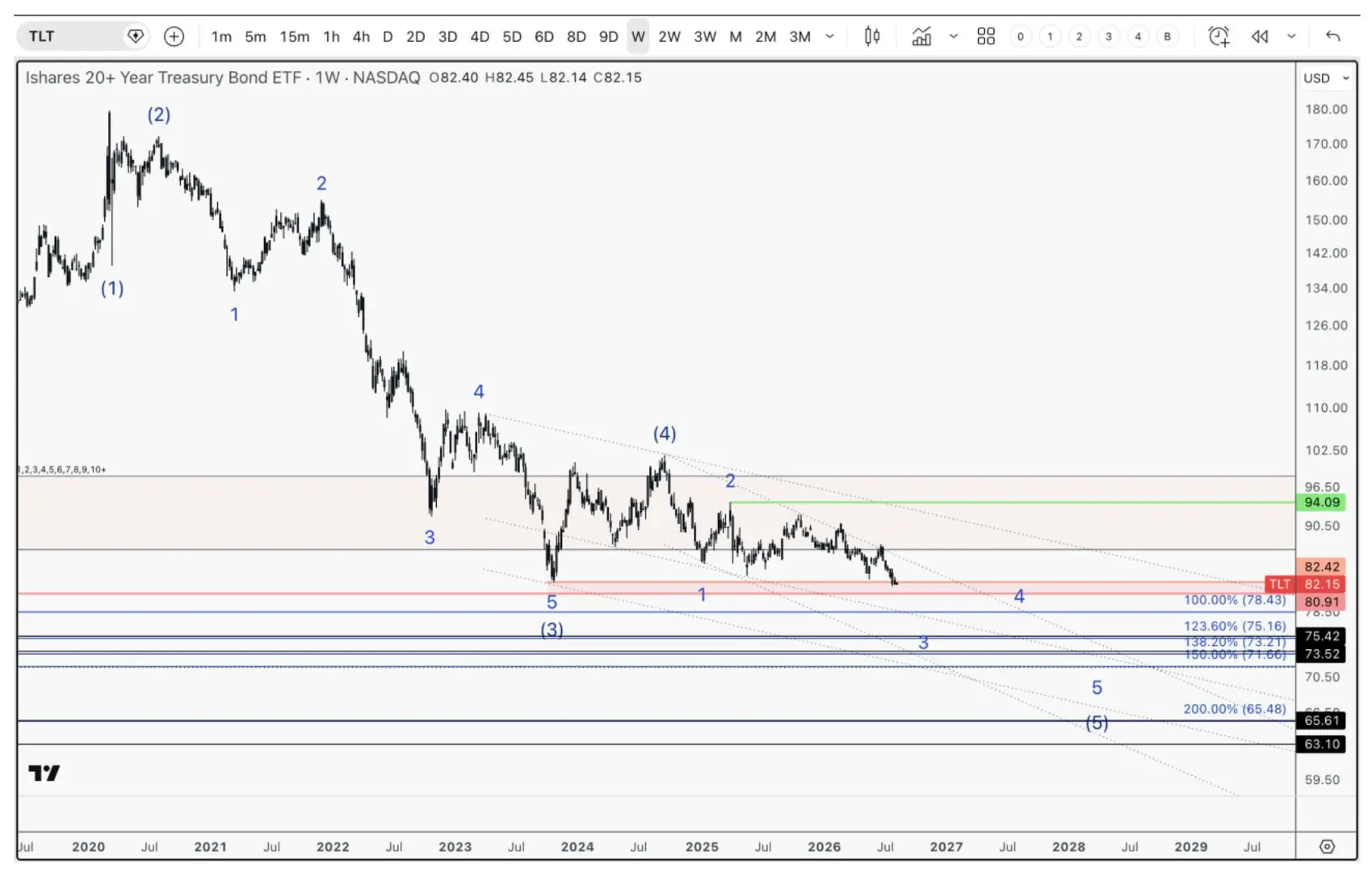Open the candlestick chart type selector
The width and height of the screenshot is (1372, 872).
point(872,36)
